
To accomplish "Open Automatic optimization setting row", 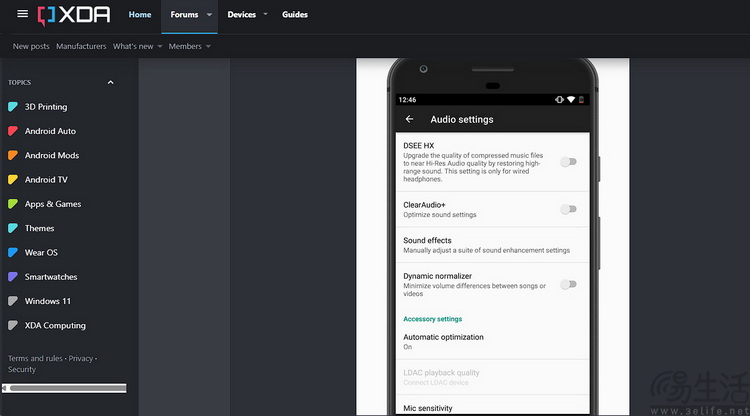I will (493, 341).
